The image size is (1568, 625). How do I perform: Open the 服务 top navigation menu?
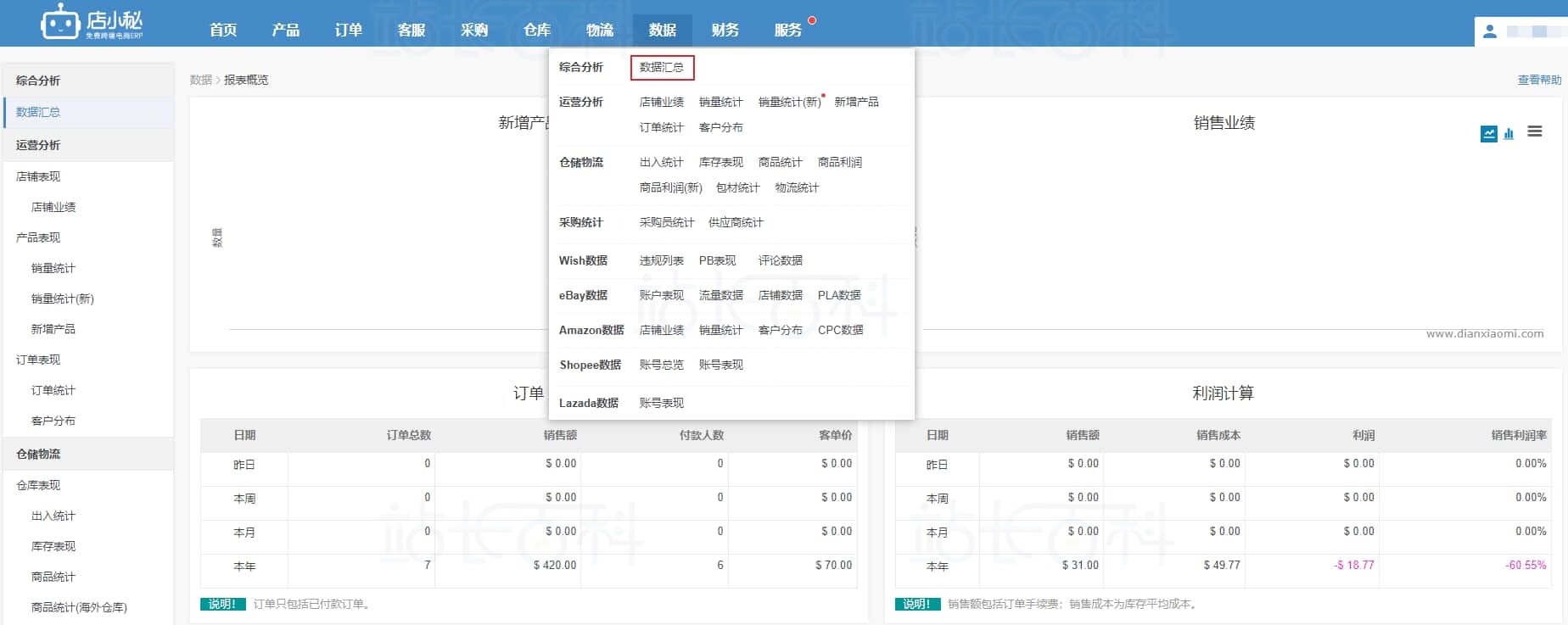point(787,30)
